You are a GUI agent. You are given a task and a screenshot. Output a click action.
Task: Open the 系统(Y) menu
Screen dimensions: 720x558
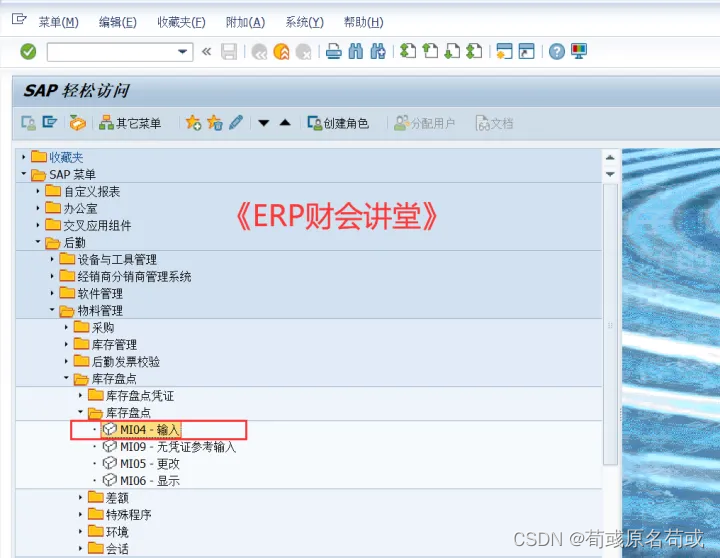click(304, 22)
